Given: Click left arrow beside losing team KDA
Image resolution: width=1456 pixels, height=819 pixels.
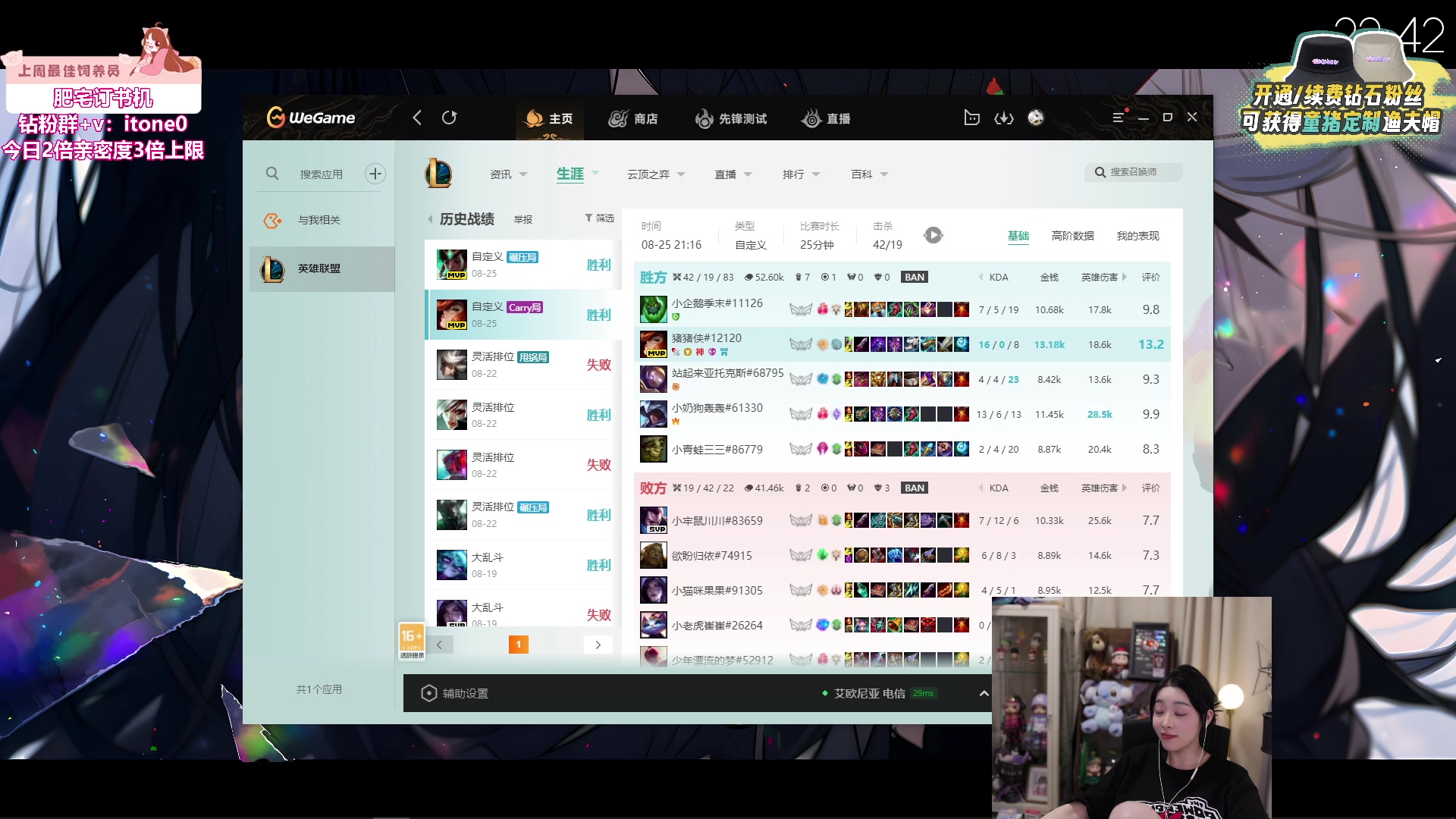Looking at the screenshot, I should click(981, 488).
